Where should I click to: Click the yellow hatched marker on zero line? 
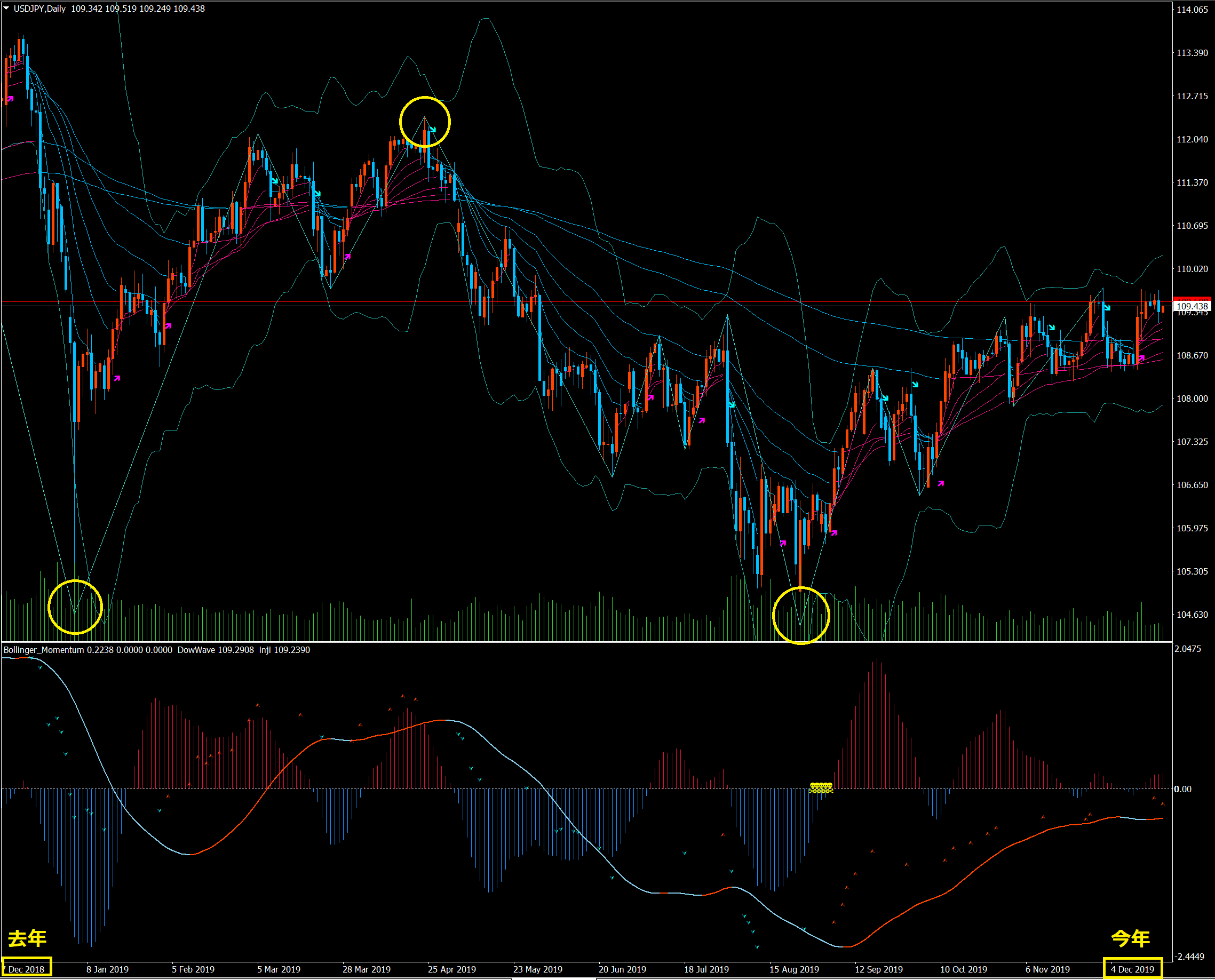[821, 787]
